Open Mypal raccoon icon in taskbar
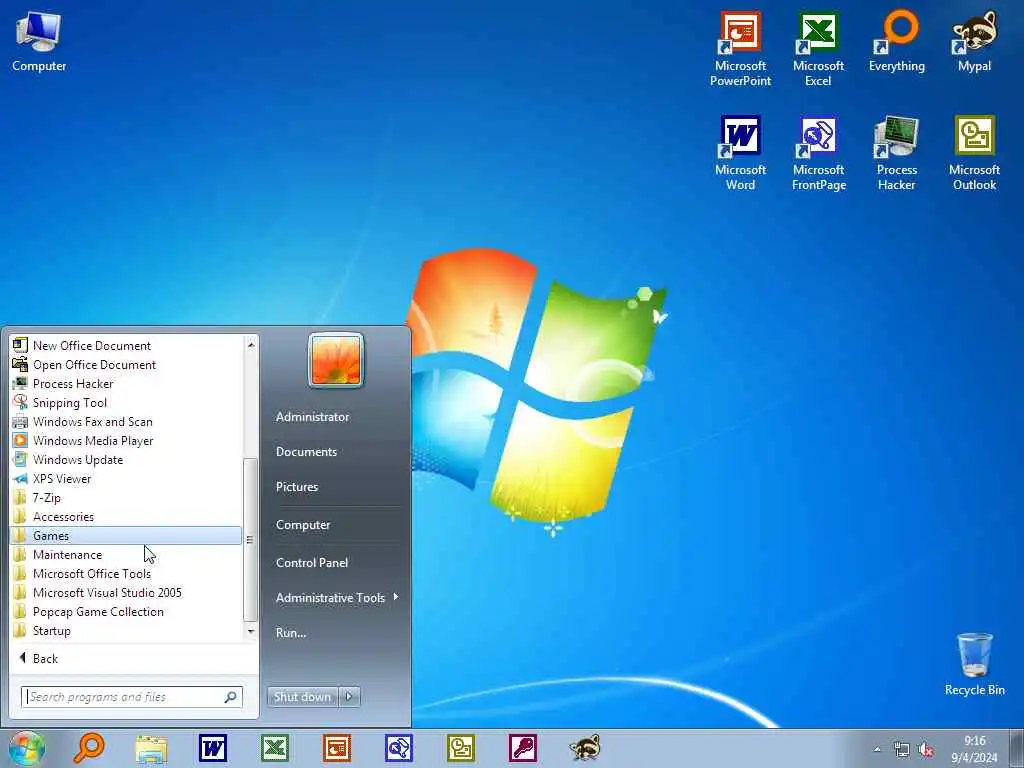The height and width of the screenshot is (768, 1024). tap(584, 748)
